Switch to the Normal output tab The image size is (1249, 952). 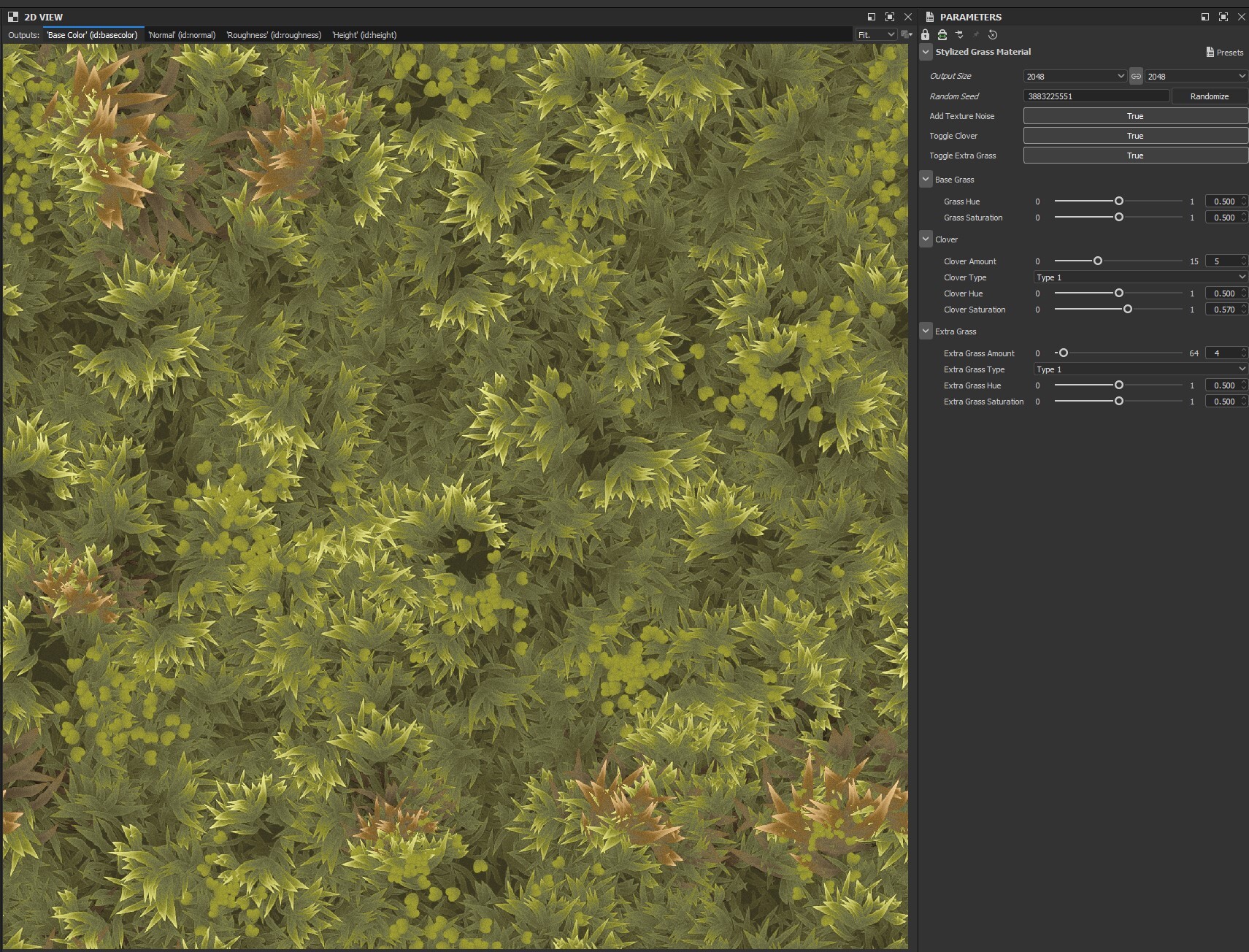[x=181, y=34]
